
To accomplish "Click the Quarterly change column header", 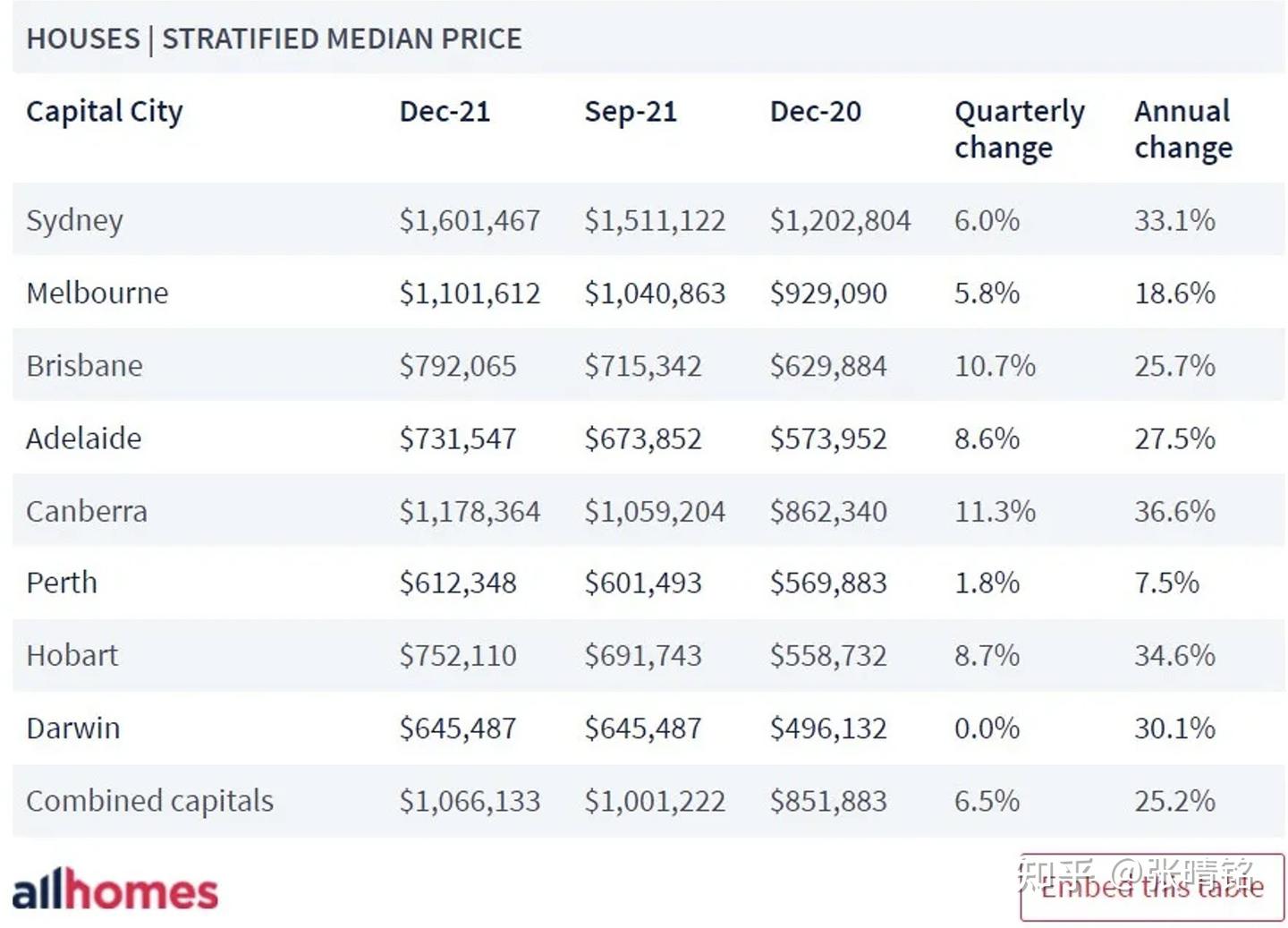I will pyautogui.click(x=1019, y=129).
